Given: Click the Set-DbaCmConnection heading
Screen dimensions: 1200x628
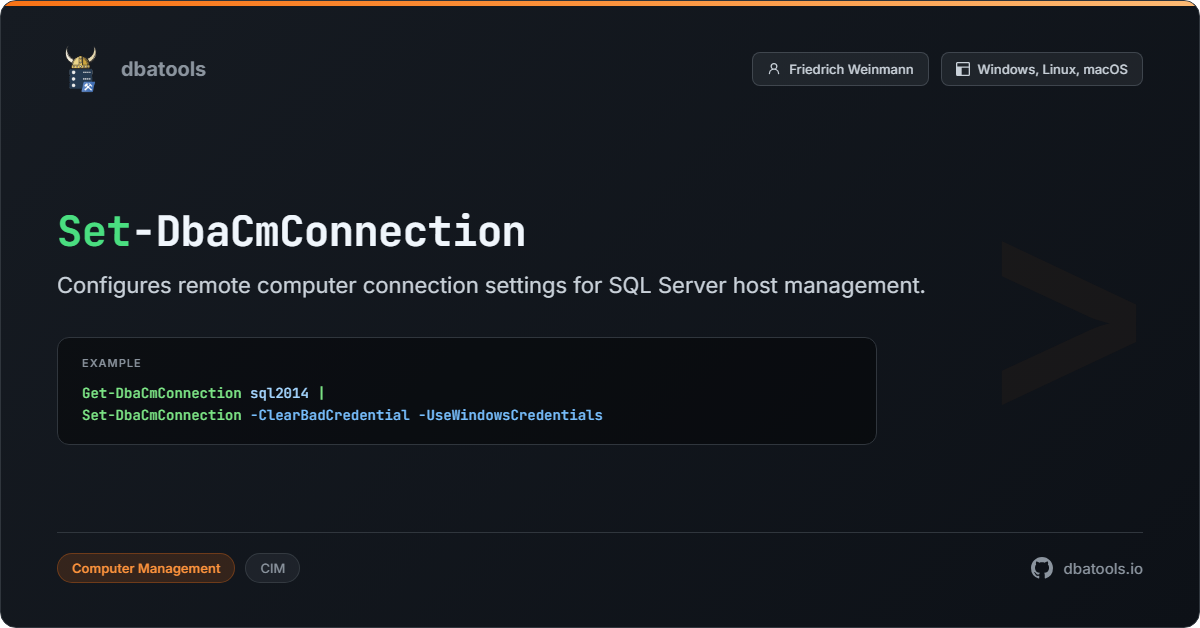Looking at the screenshot, I should tap(291, 231).
